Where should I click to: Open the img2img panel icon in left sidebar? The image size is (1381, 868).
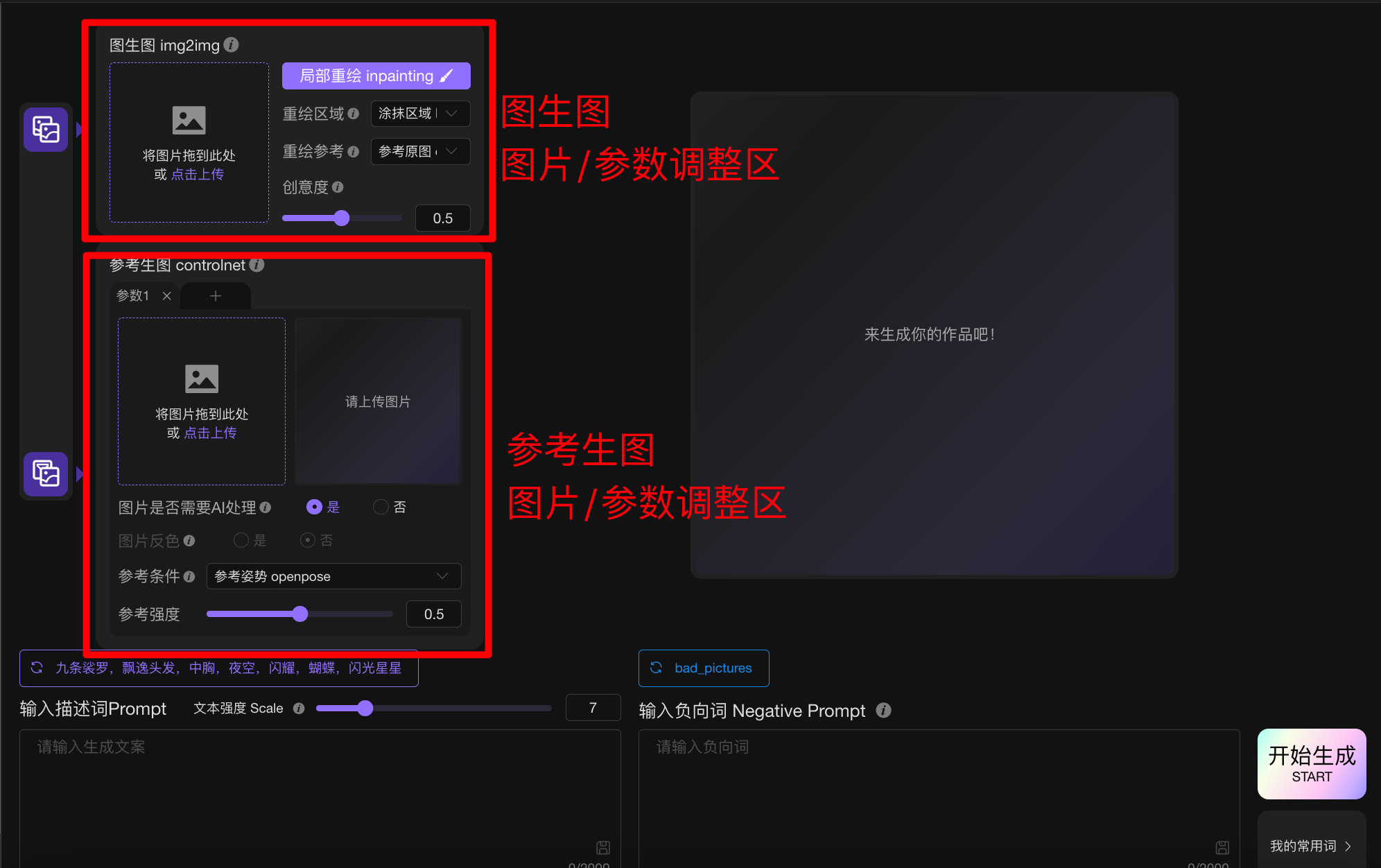coord(45,129)
